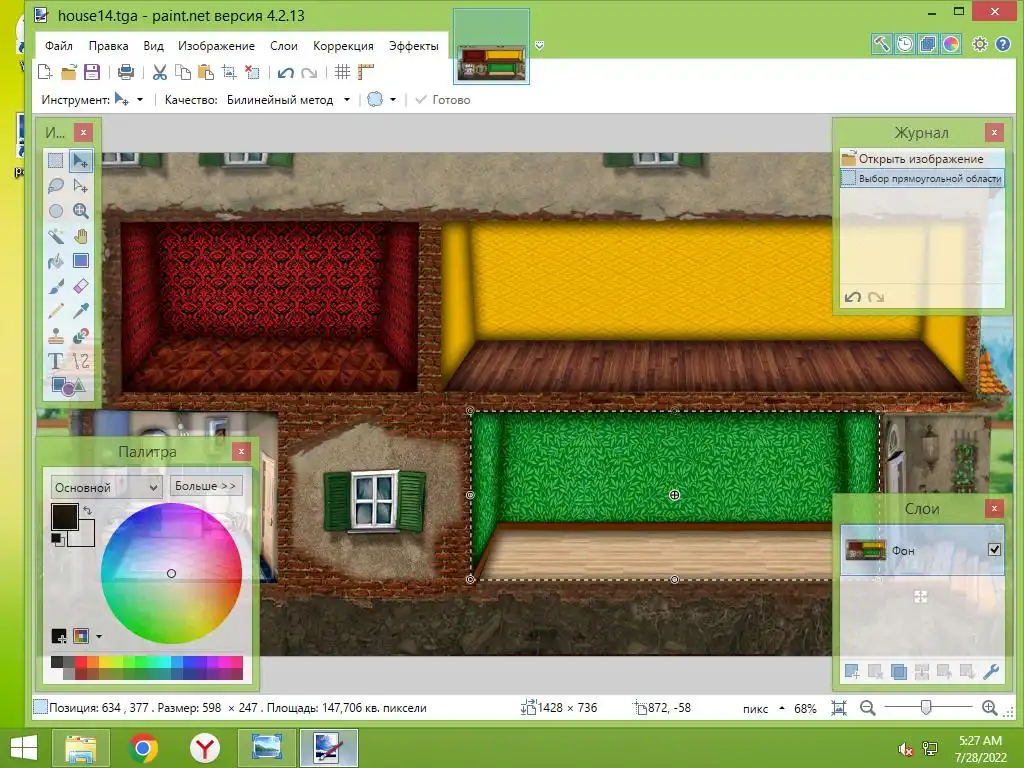Click the Deselect icon in toolbar
1024x768 pixels.
point(252,72)
